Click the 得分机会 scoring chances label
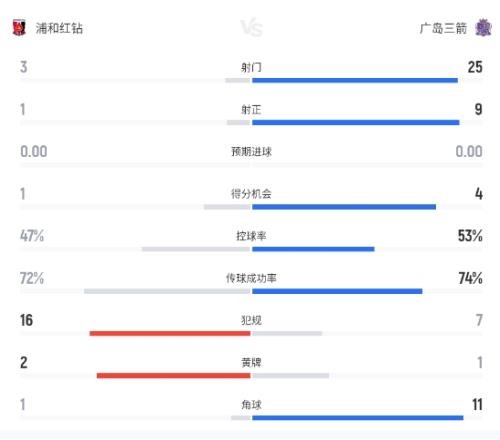 (251, 194)
